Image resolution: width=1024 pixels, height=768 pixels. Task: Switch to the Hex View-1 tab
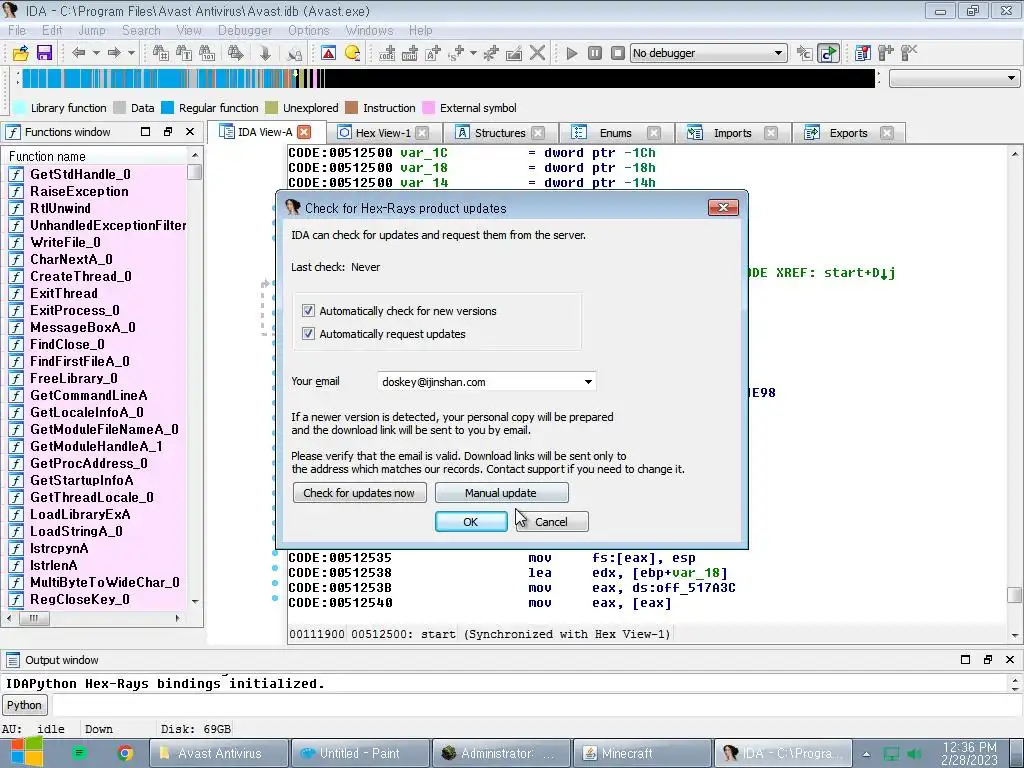(x=382, y=133)
